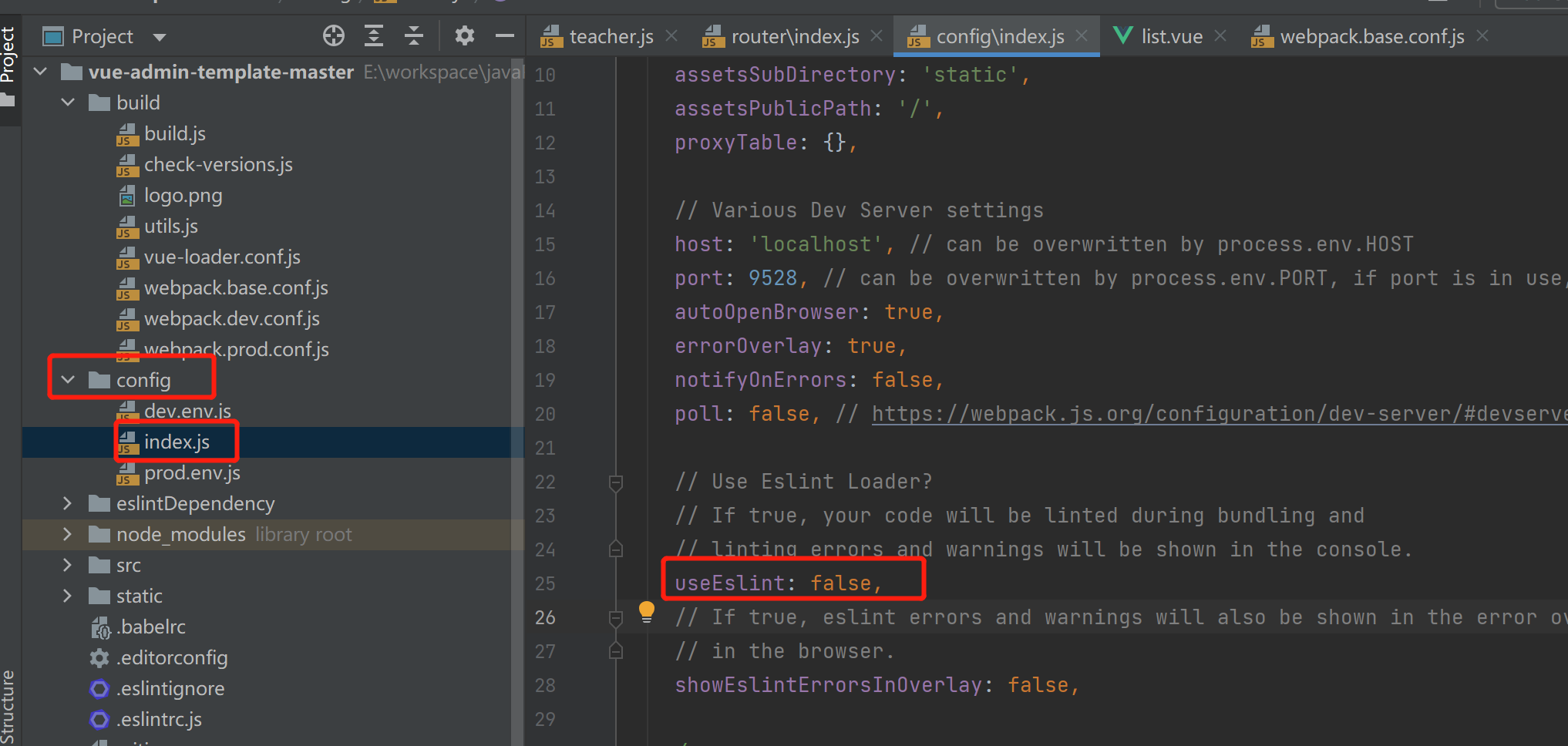
Task: Toggle code fold marker at line 27
Action: click(616, 650)
